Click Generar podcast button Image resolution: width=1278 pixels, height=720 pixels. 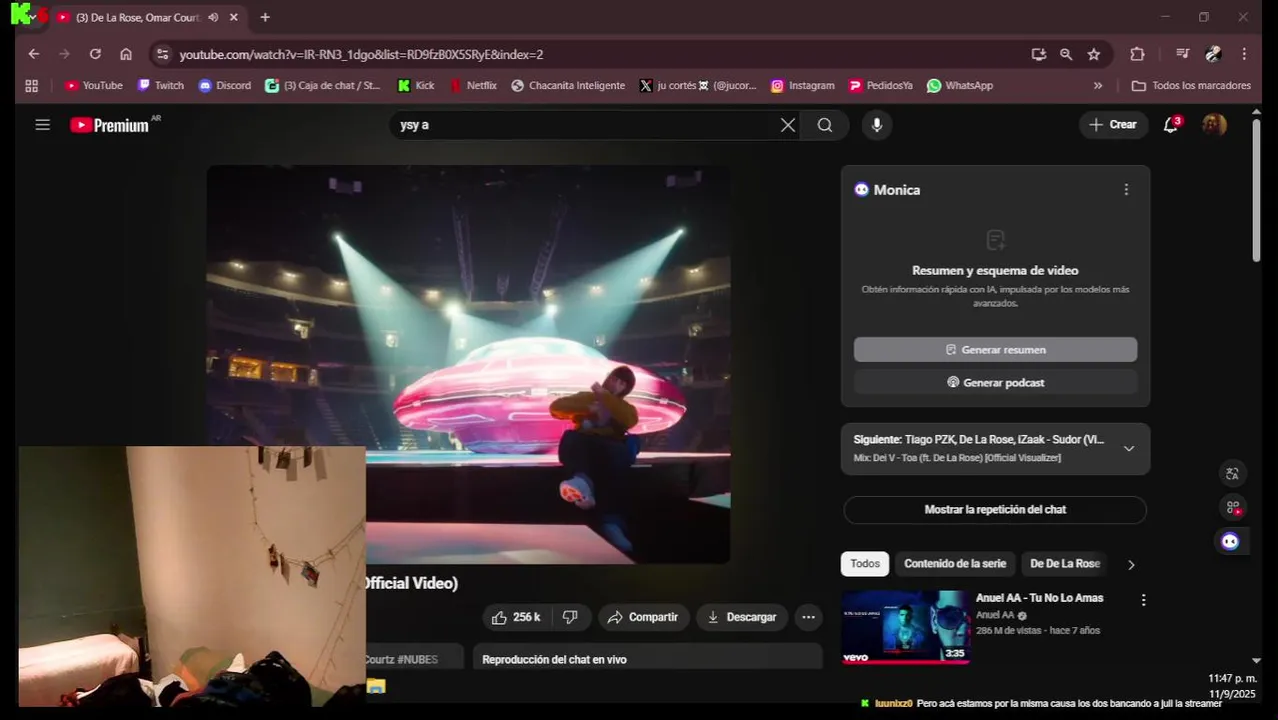(995, 382)
